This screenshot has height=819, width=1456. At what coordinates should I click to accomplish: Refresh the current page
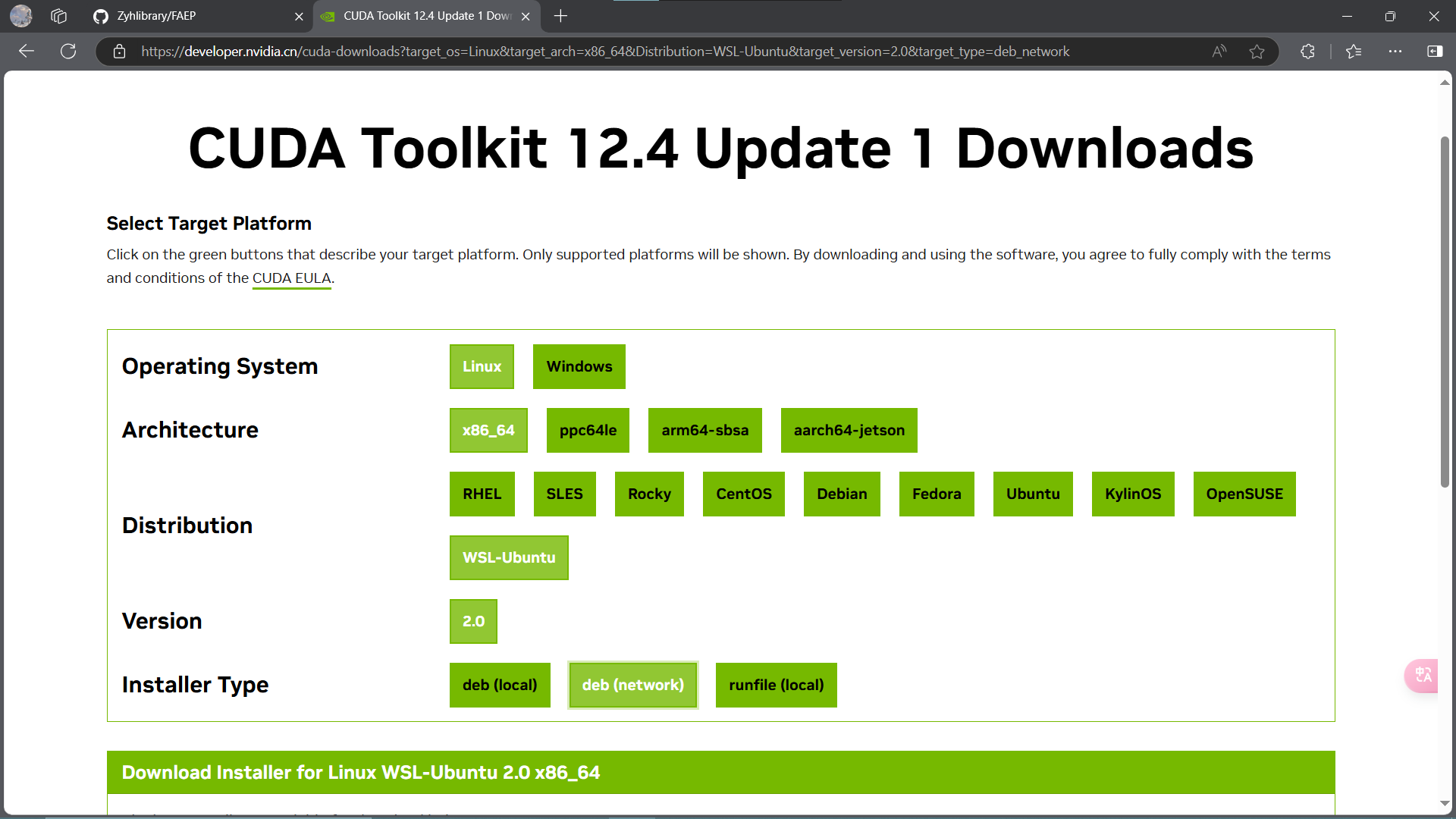68,51
